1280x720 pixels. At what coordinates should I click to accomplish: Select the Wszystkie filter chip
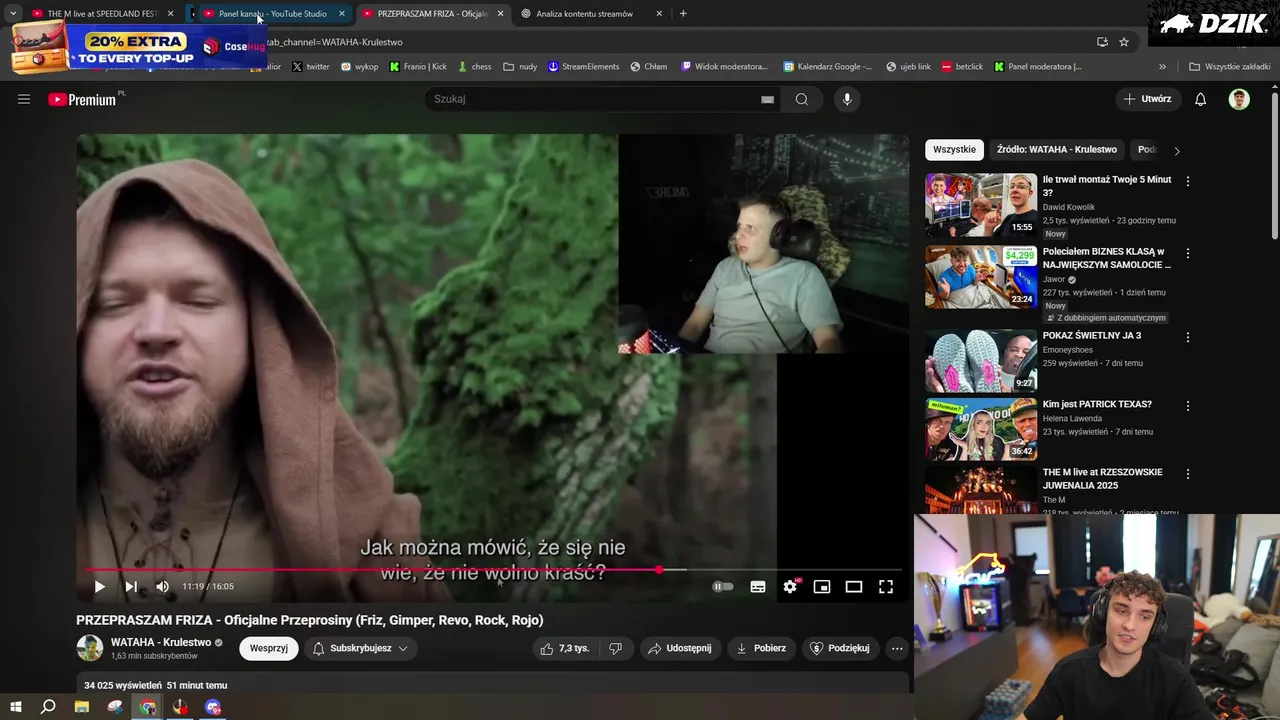tap(954, 150)
